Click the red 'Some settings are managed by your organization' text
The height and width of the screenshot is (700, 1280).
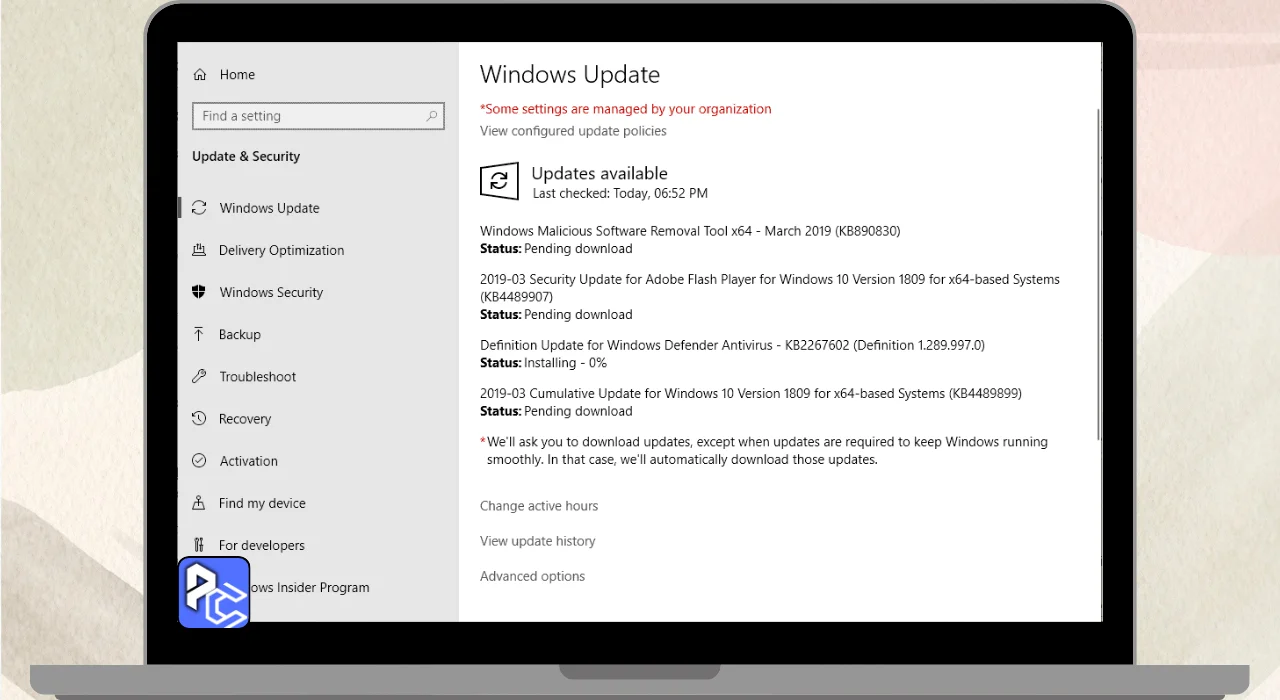coord(626,109)
